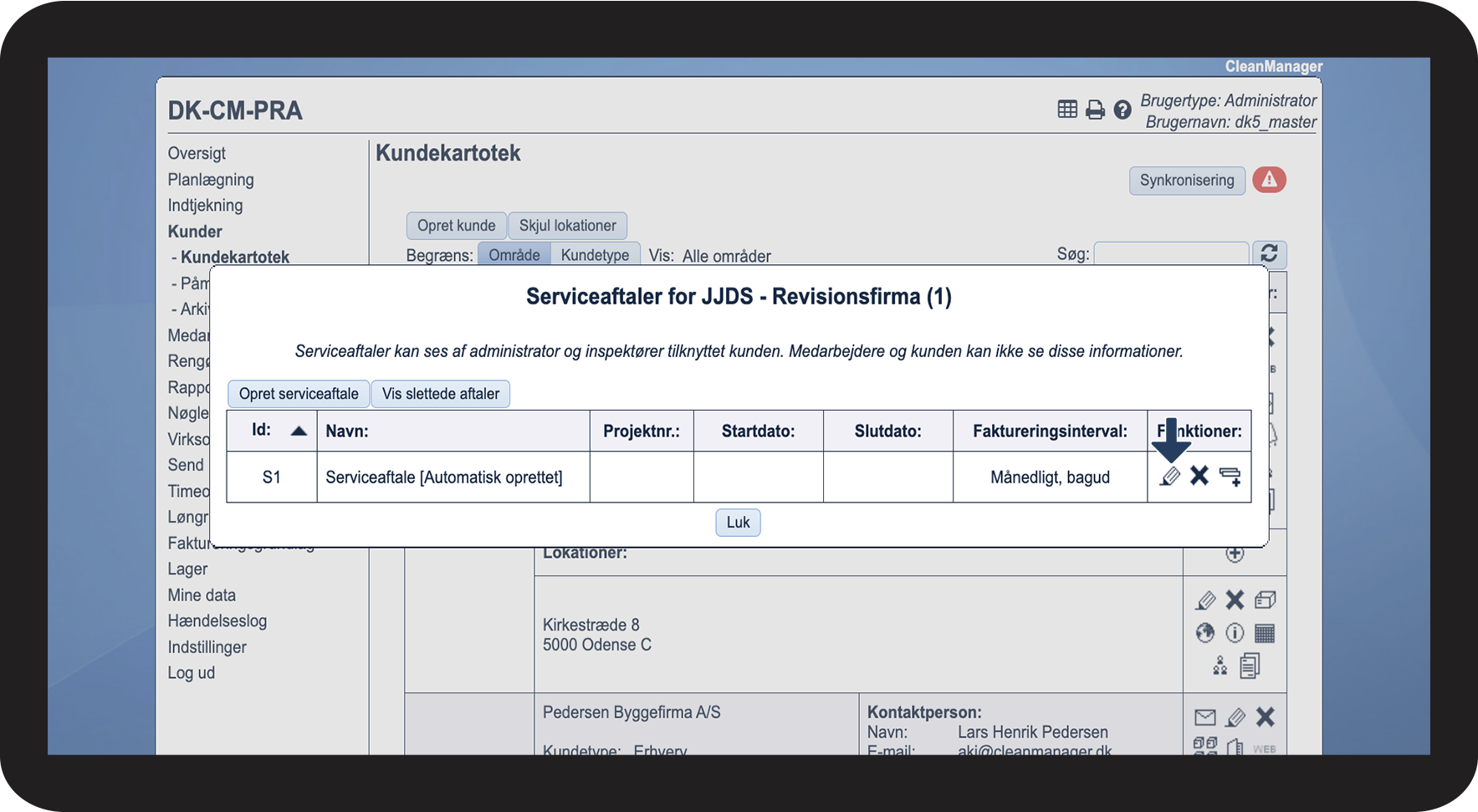Click the table grid icon in header
The width and height of the screenshot is (1478, 812).
click(1067, 110)
